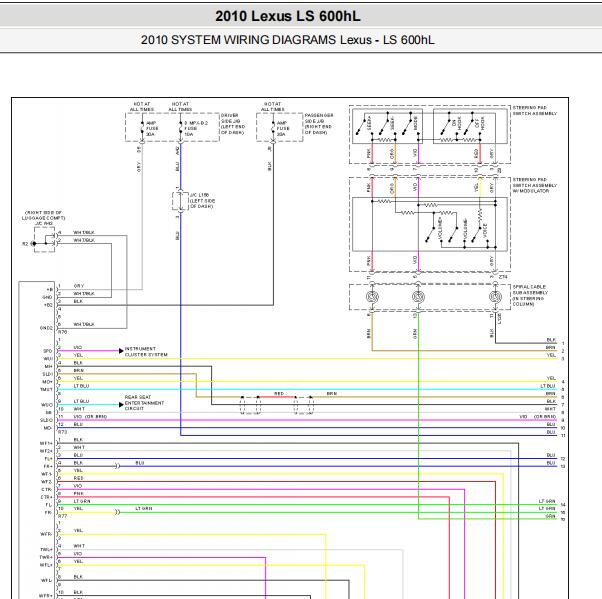Click the 'MODE' switch label
Screen dimensions: 602x599
tap(416, 123)
